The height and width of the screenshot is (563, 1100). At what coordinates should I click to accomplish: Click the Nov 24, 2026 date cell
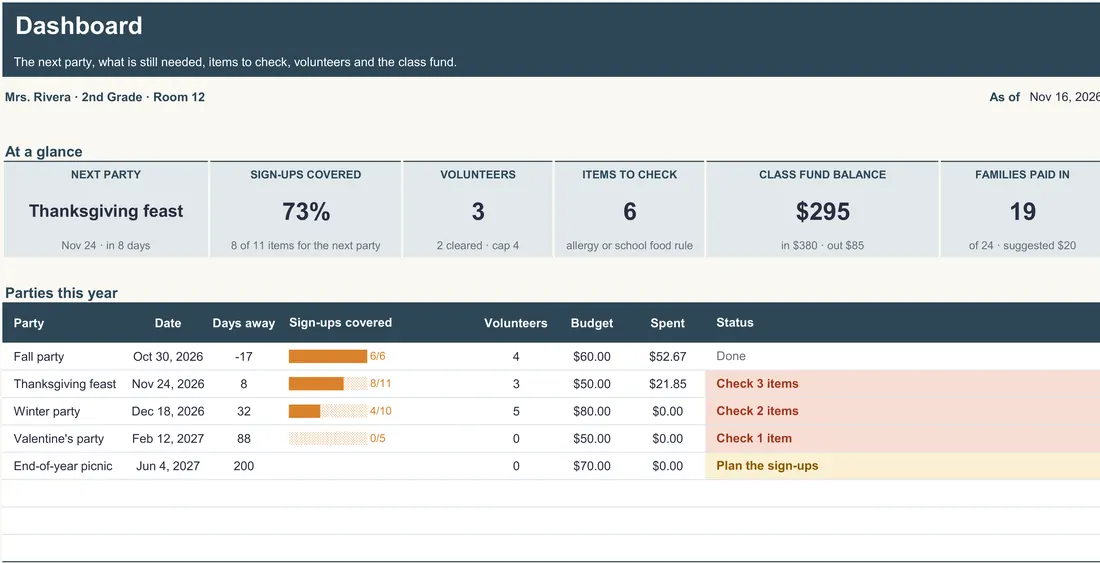(x=168, y=384)
